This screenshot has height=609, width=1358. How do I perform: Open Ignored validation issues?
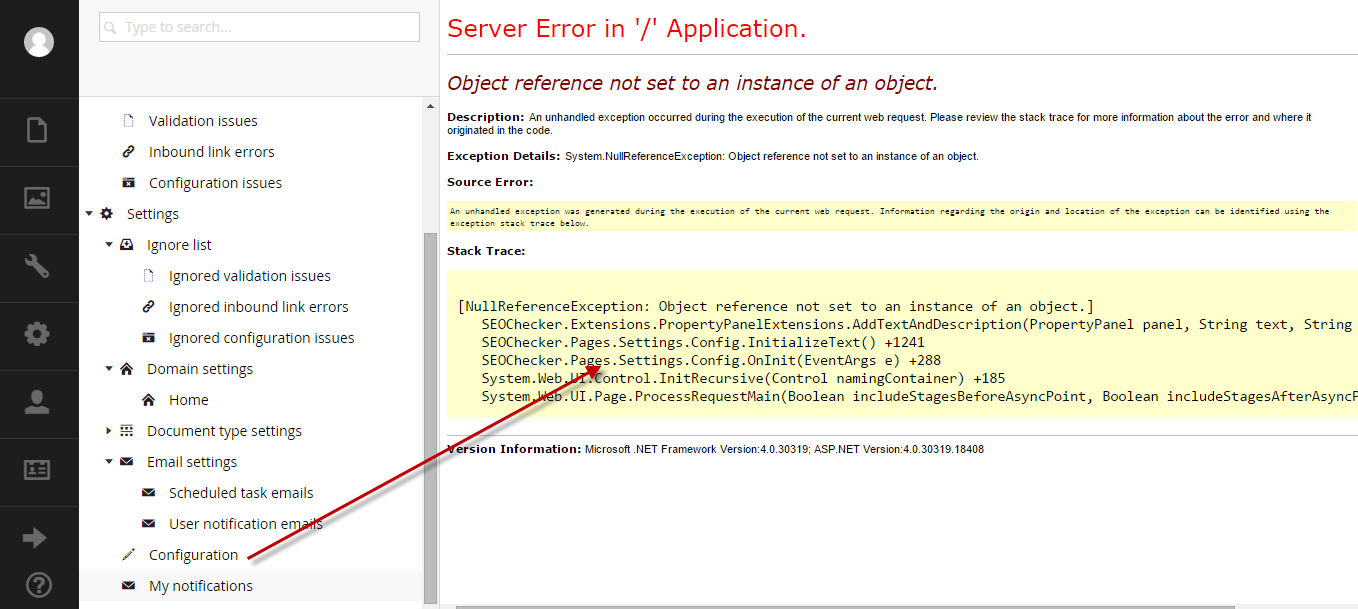point(250,276)
